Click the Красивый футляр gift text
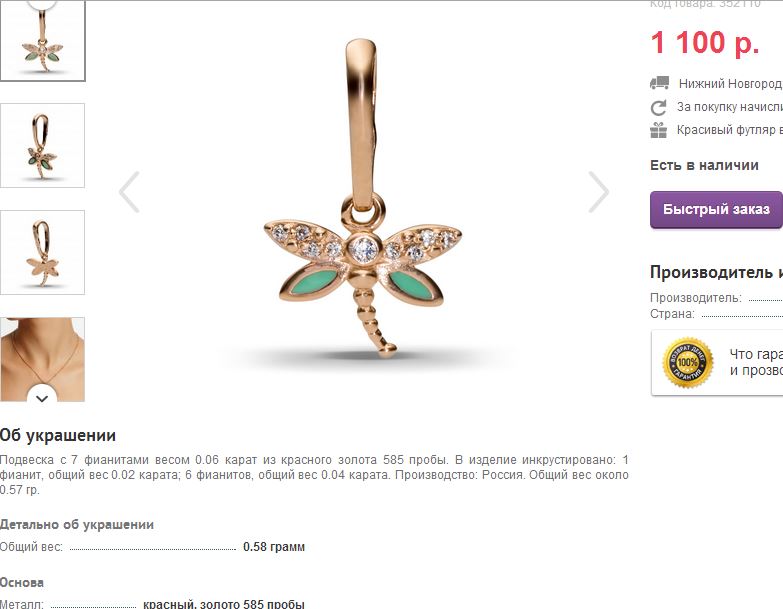Screen dimensions: 783x609 click(730, 130)
